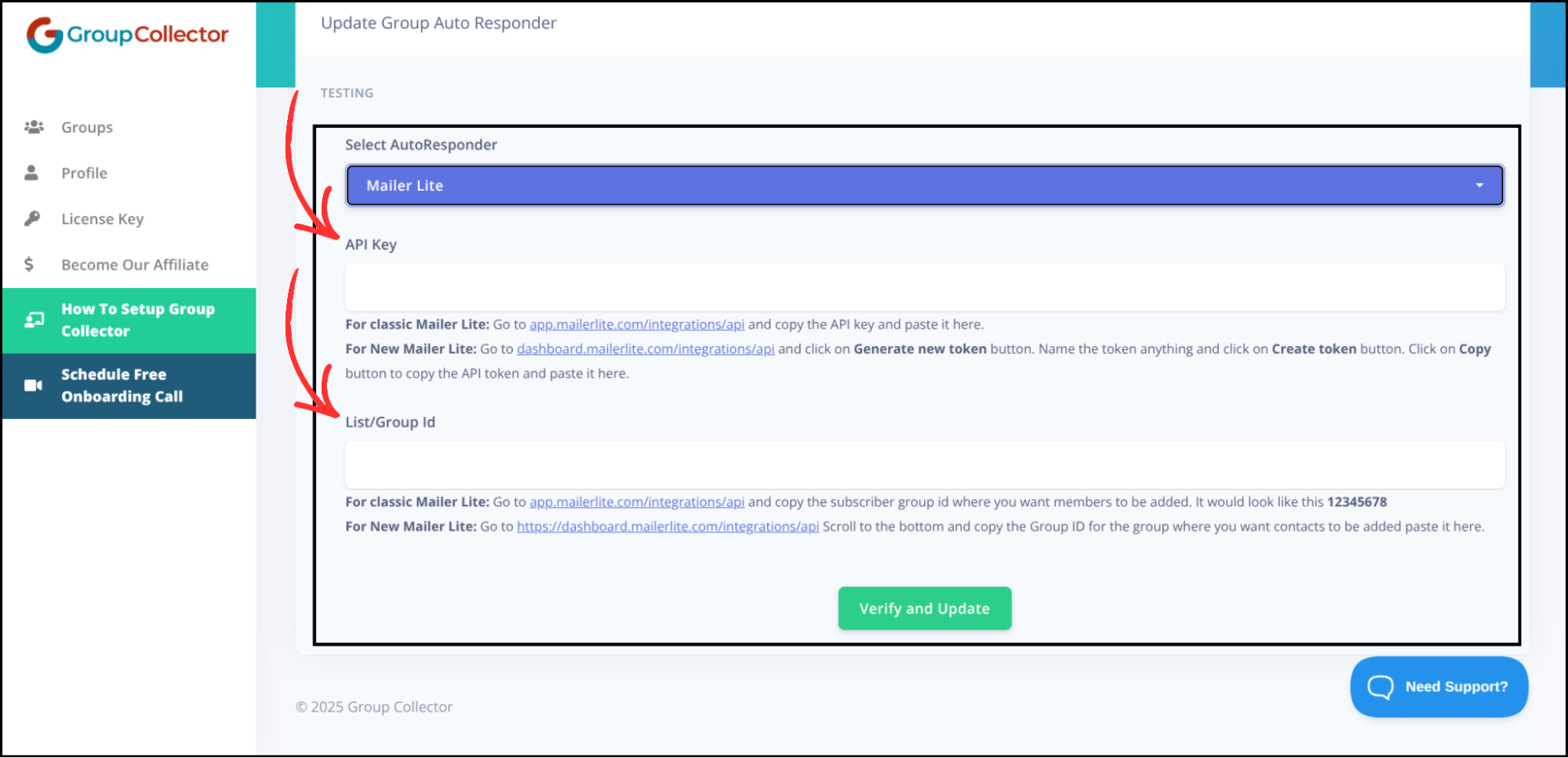Click the License Key key icon
Screen dimensions: 1568x758
31,218
